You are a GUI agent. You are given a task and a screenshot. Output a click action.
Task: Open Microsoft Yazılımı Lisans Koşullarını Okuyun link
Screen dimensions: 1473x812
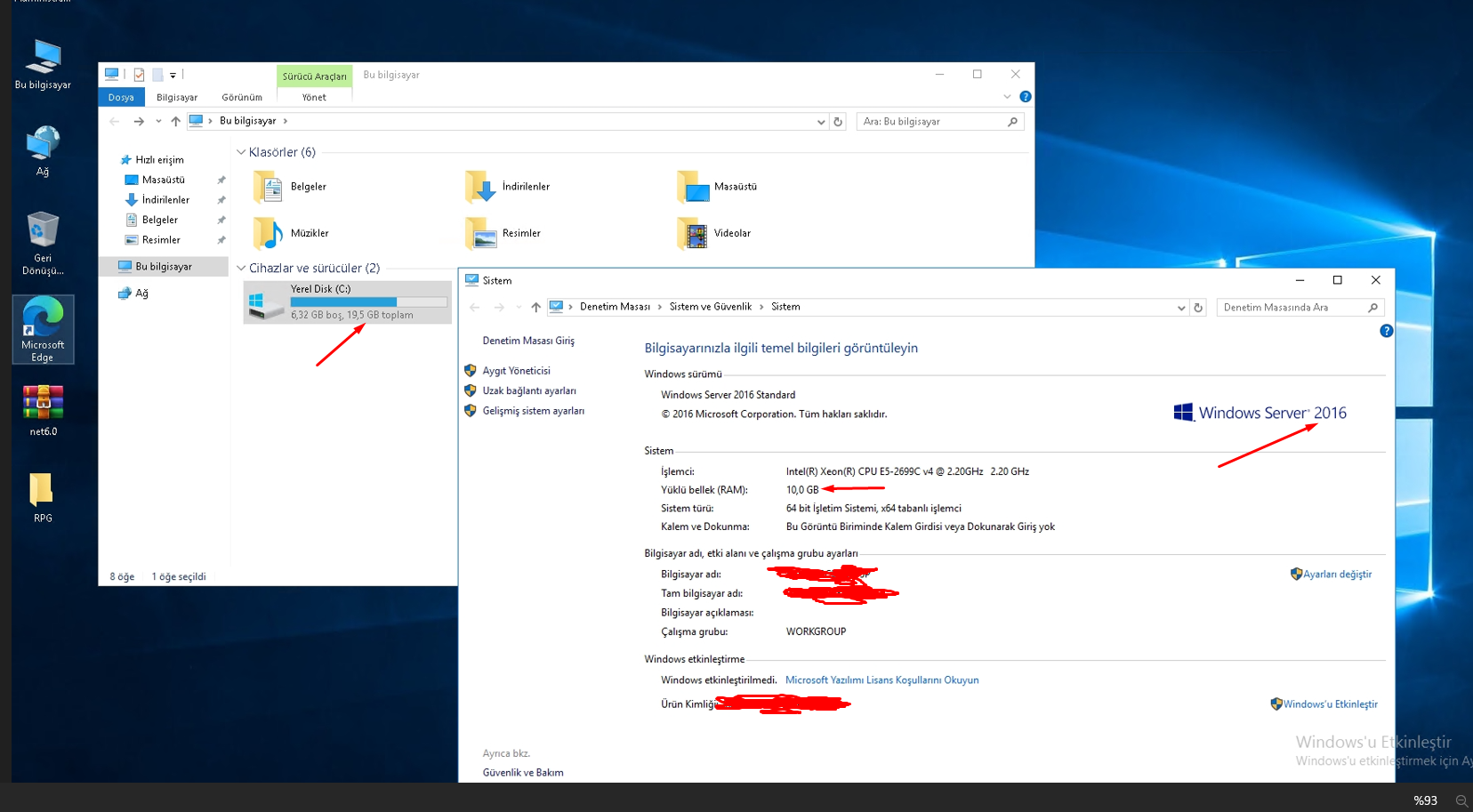[x=881, y=680]
